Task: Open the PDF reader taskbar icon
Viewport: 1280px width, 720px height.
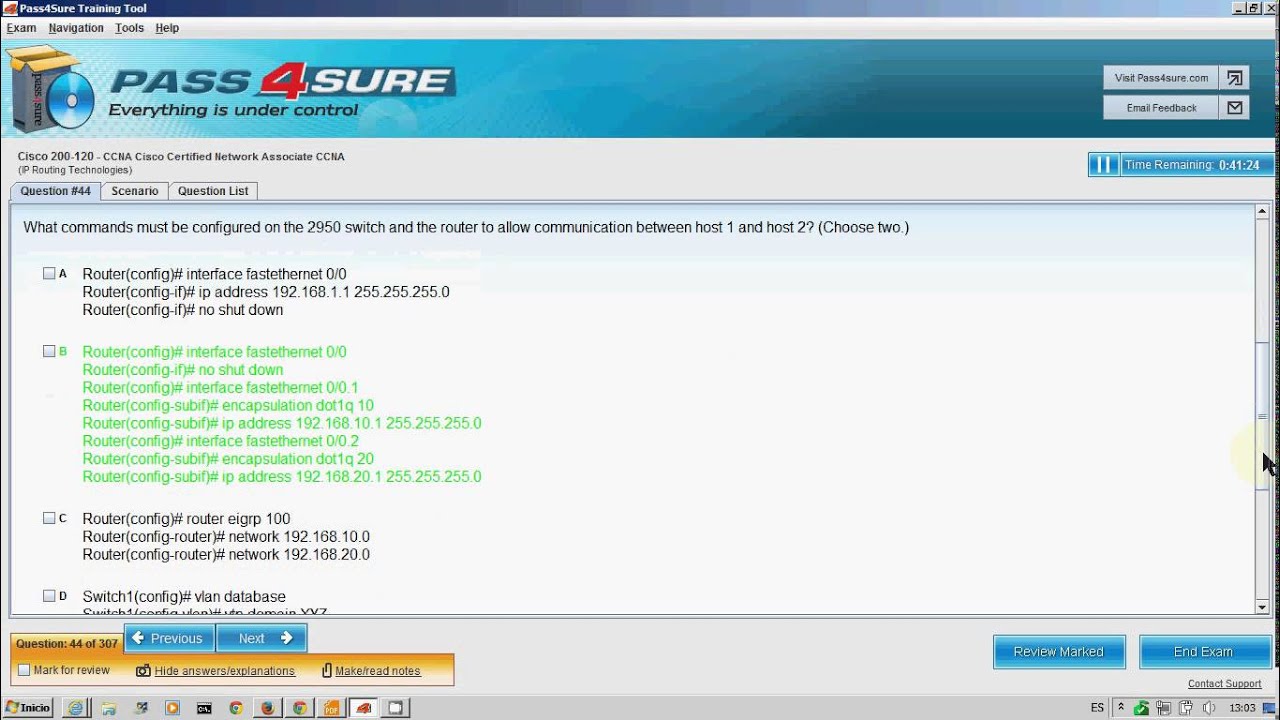Action: click(x=331, y=708)
